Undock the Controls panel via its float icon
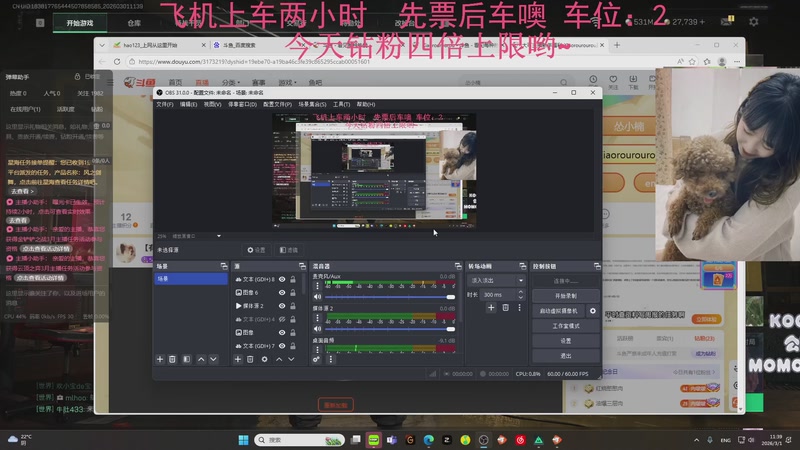800x450 pixels. point(597,266)
